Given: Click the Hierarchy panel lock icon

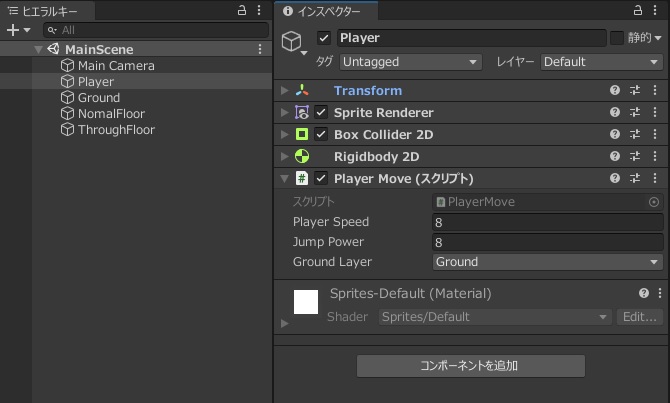Looking at the screenshot, I should pyautogui.click(x=242, y=10).
